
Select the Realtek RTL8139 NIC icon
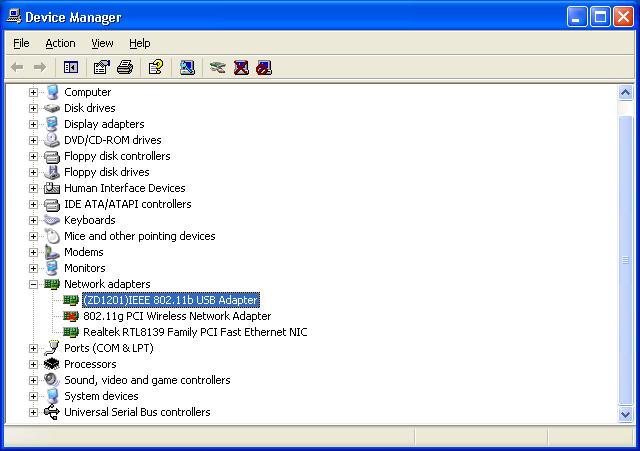[71, 332]
